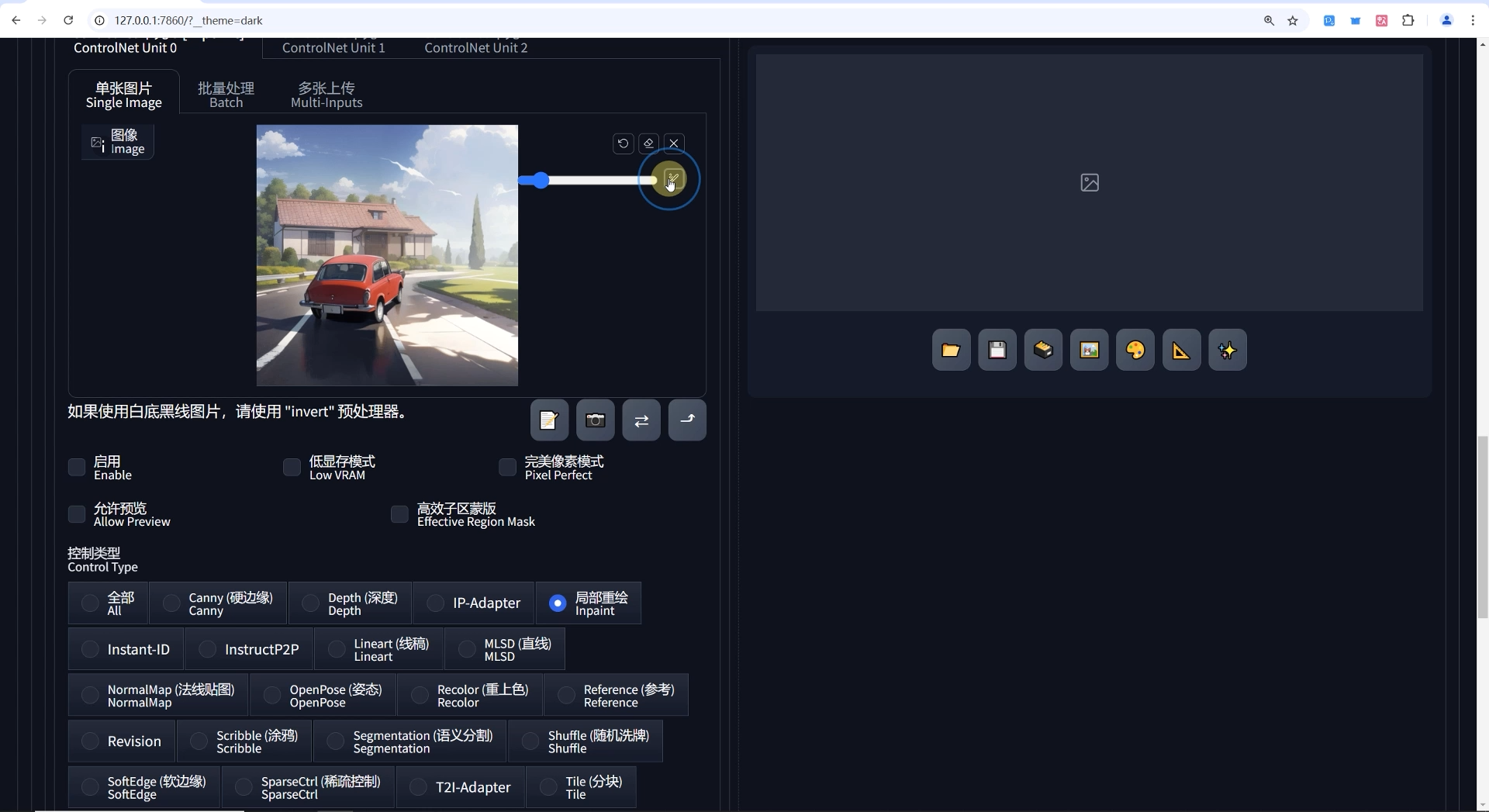
Task: Select the T2I-Adapter control type
Action: (x=461, y=787)
